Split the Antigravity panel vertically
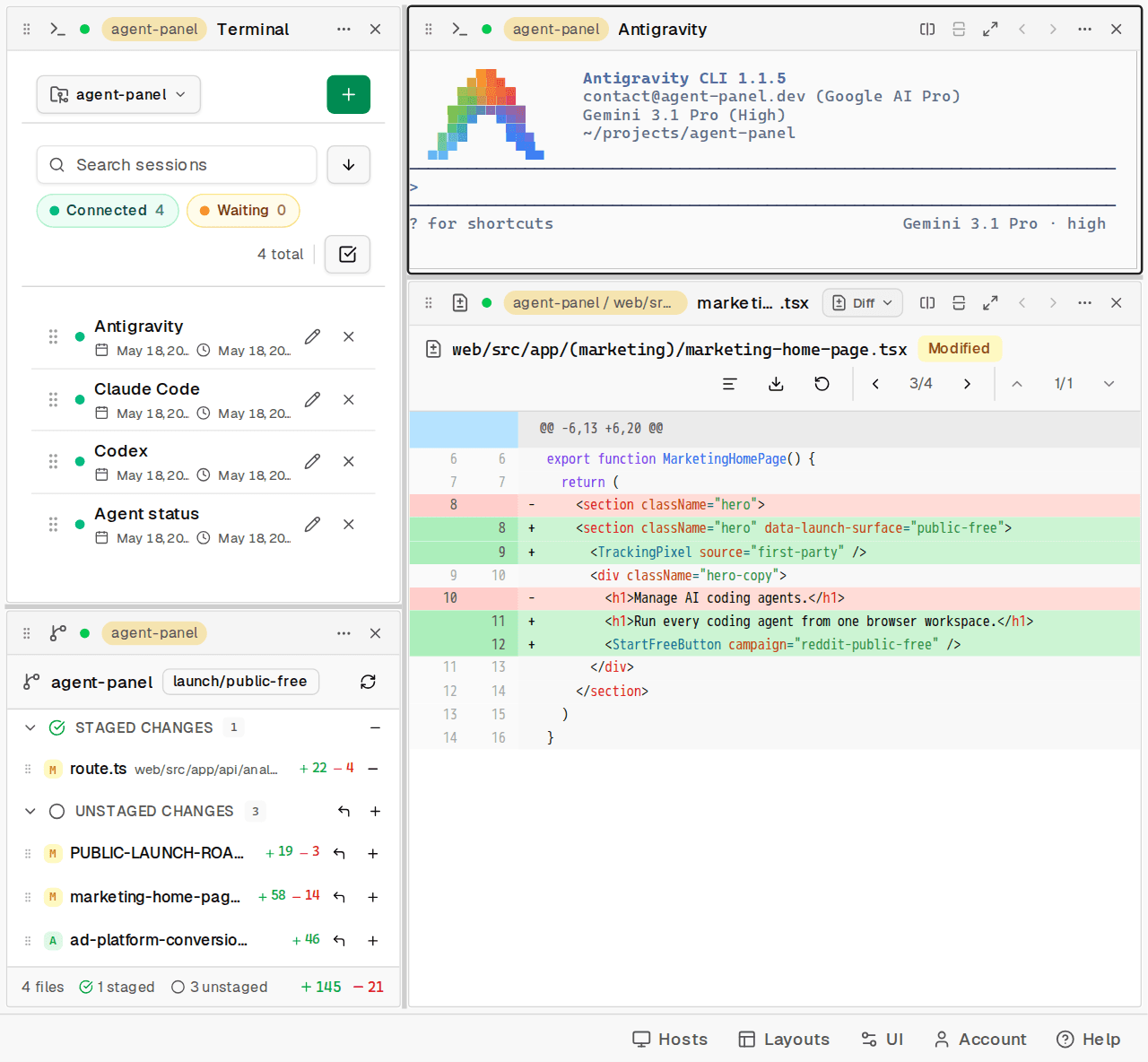The width and height of the screenshot is (1148, 1062). pos(959,30)
